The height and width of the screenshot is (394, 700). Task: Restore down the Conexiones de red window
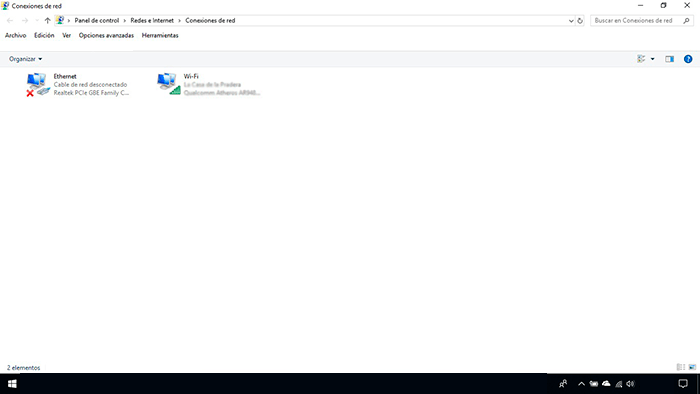663,5
